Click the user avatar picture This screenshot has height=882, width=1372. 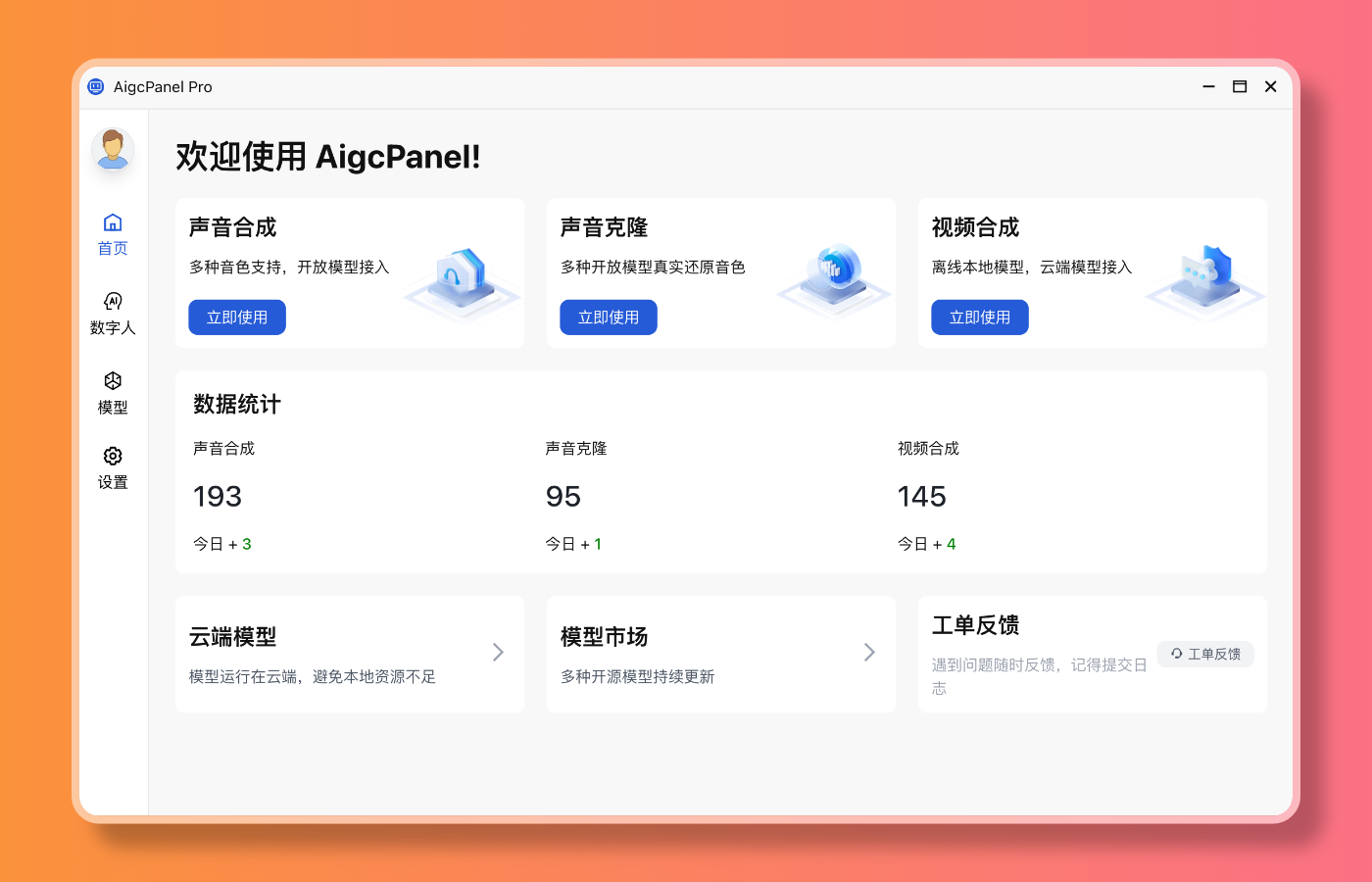[x=113, y=151]
